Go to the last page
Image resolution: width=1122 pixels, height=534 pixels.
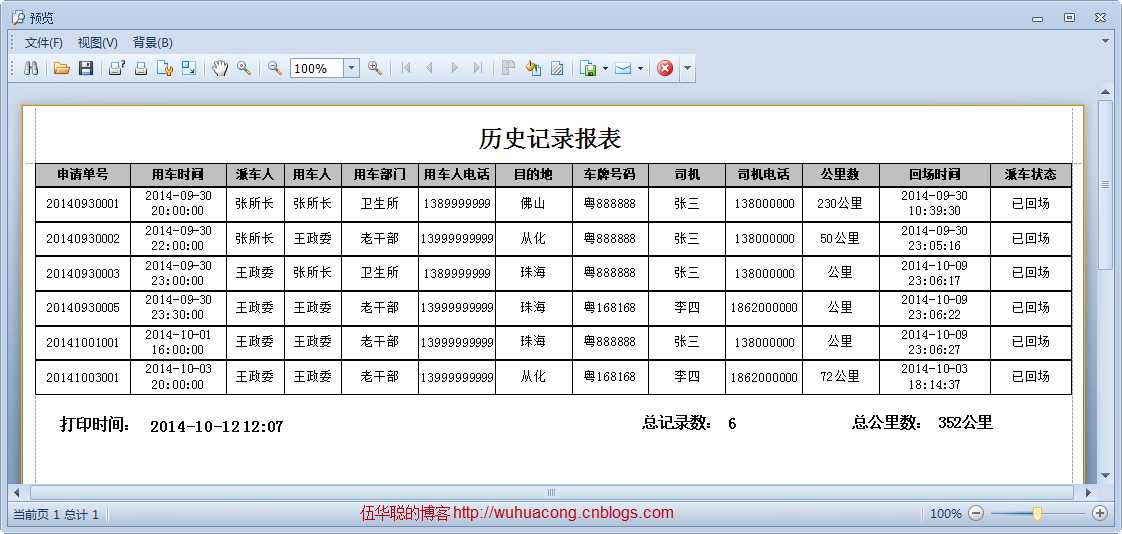(x=478, y=69)
